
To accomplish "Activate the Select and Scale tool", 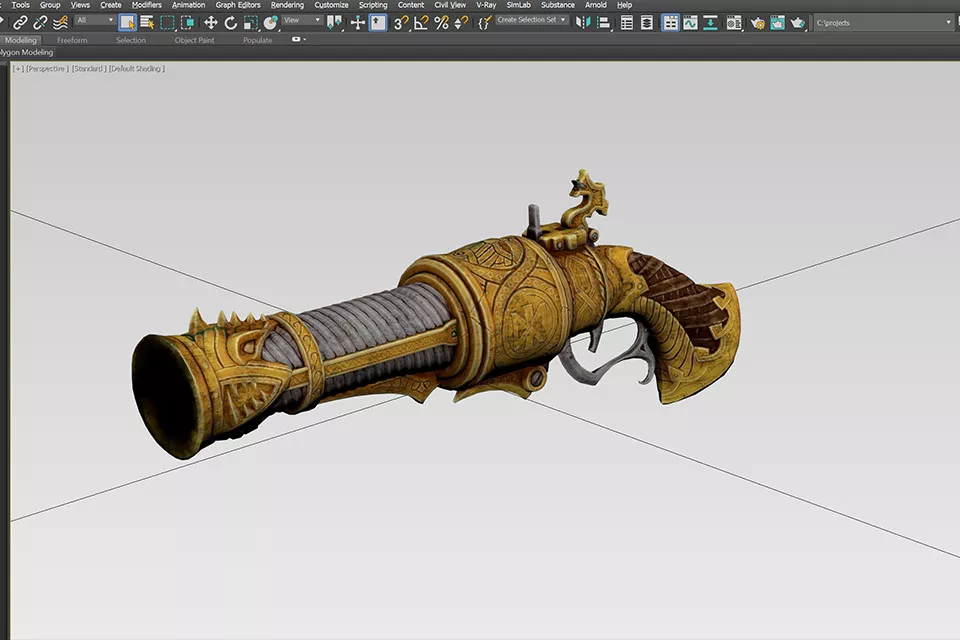I will coord(250,23).
